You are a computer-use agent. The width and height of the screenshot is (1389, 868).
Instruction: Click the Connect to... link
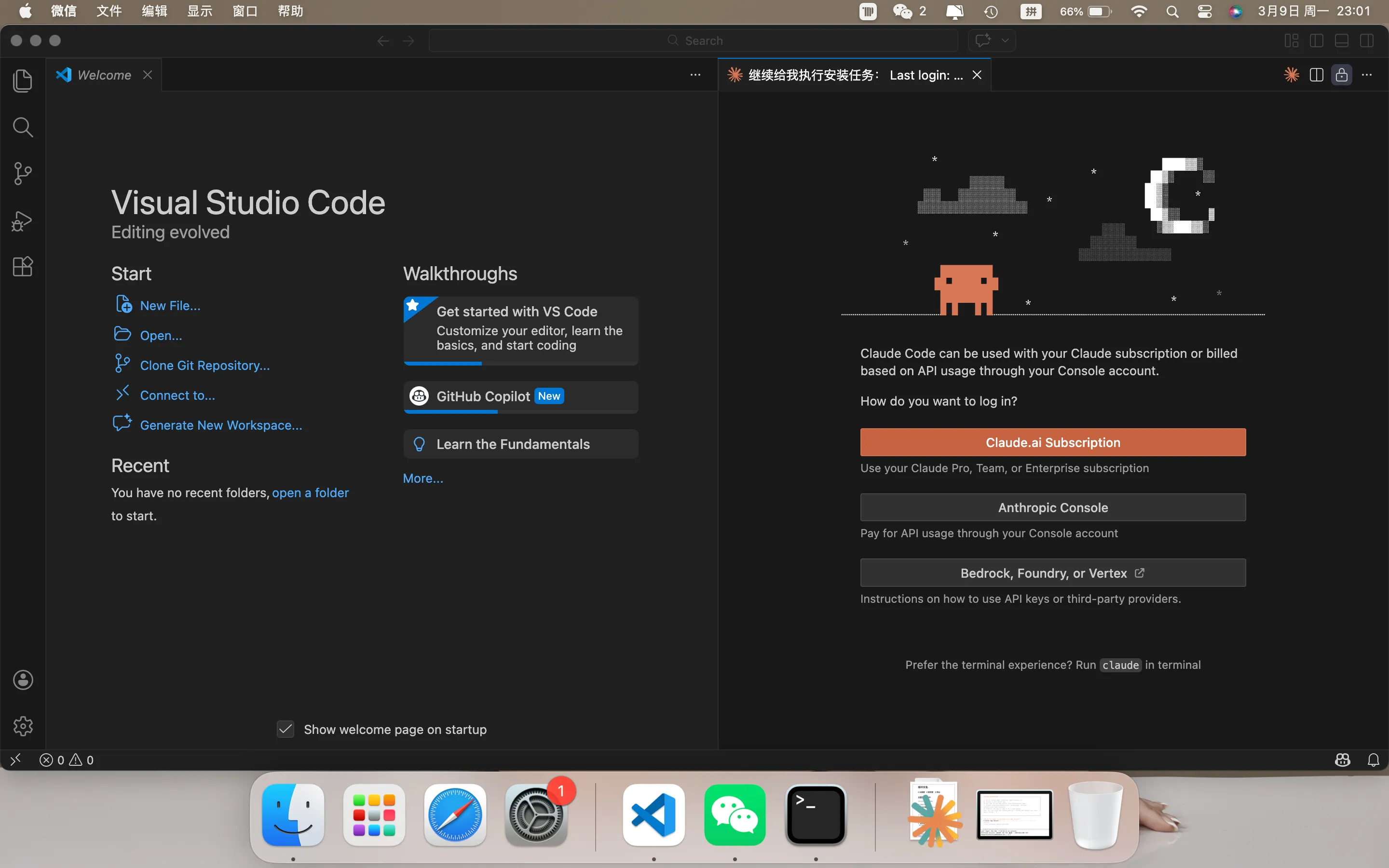pos(177,395)
